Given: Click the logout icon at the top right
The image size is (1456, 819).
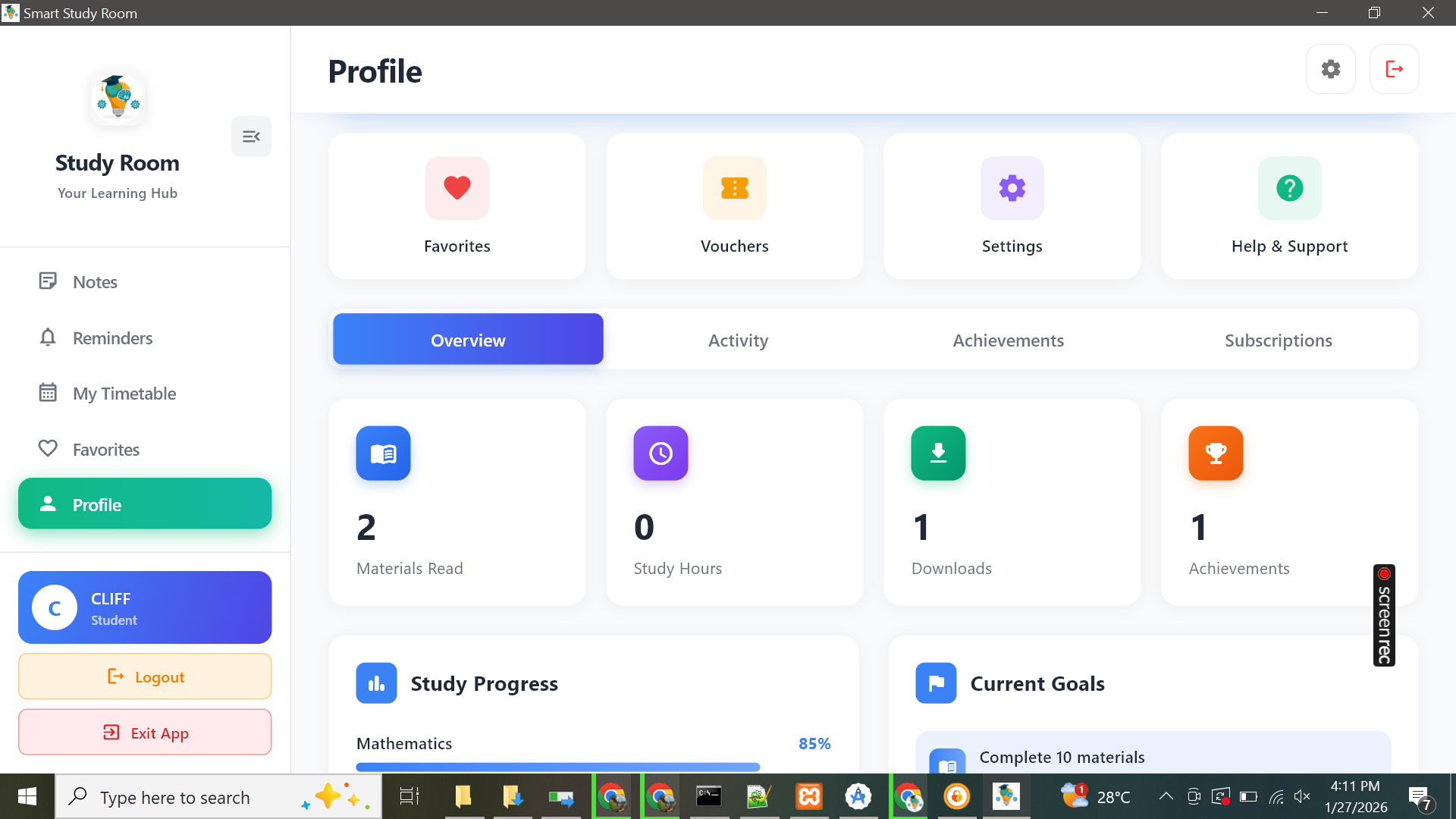Looking at the screenshot, I should point(1394,68).
